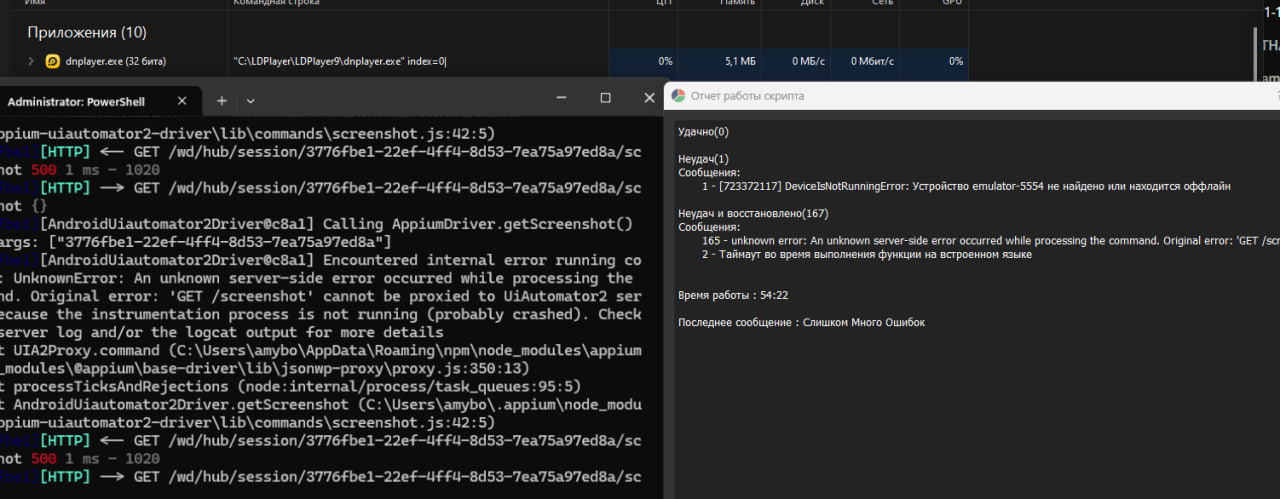
Task: Expand the dnplayer.exe process tree
Action: [x=30, y=61]
